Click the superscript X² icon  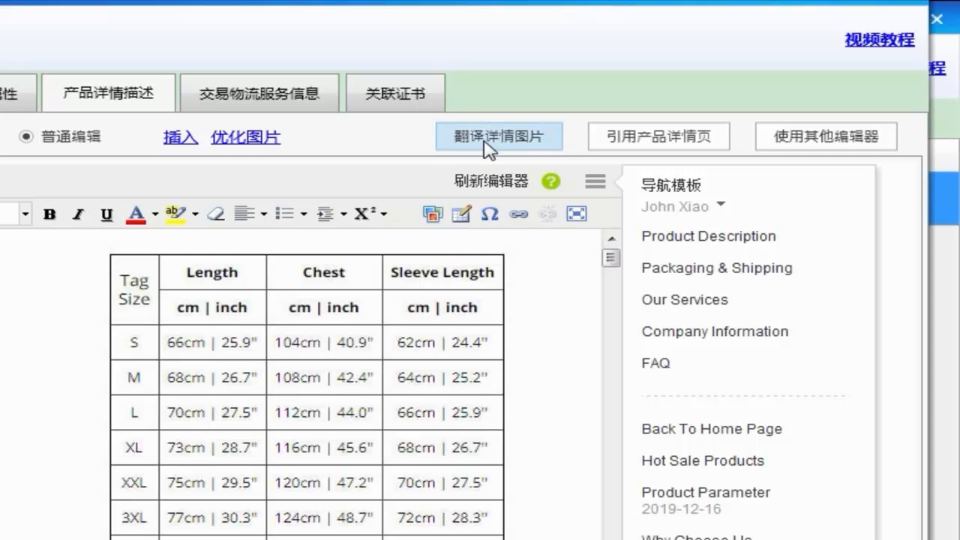pyautogui.click(x=365, y=213)
